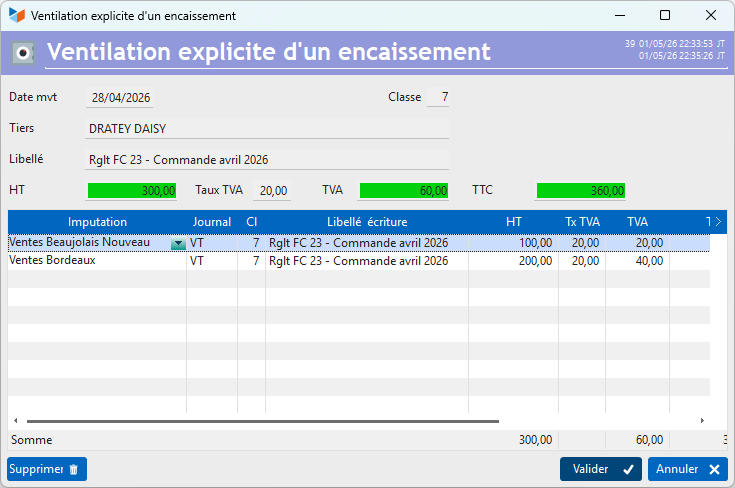Click the Libellé text field
This screenshot has width=735, height=488.
click(267, 160)
